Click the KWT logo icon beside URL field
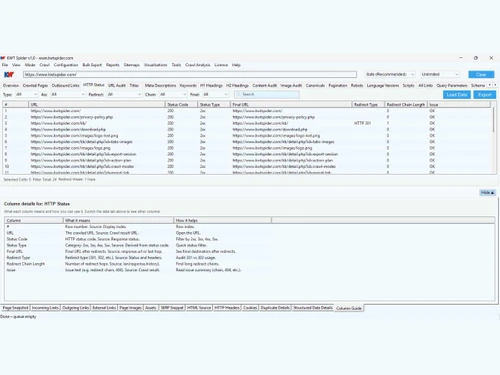 click(9, 74)
